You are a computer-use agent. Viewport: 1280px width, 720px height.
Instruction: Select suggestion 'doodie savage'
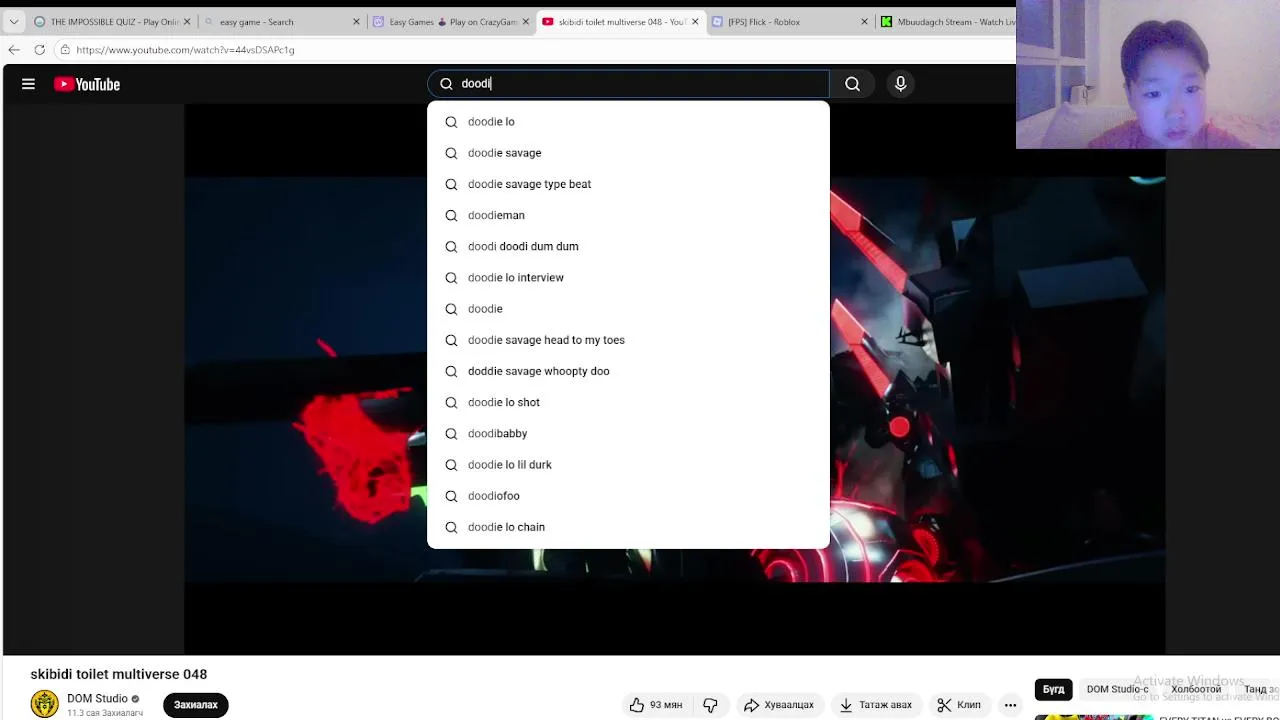click(x=628, y=153)
